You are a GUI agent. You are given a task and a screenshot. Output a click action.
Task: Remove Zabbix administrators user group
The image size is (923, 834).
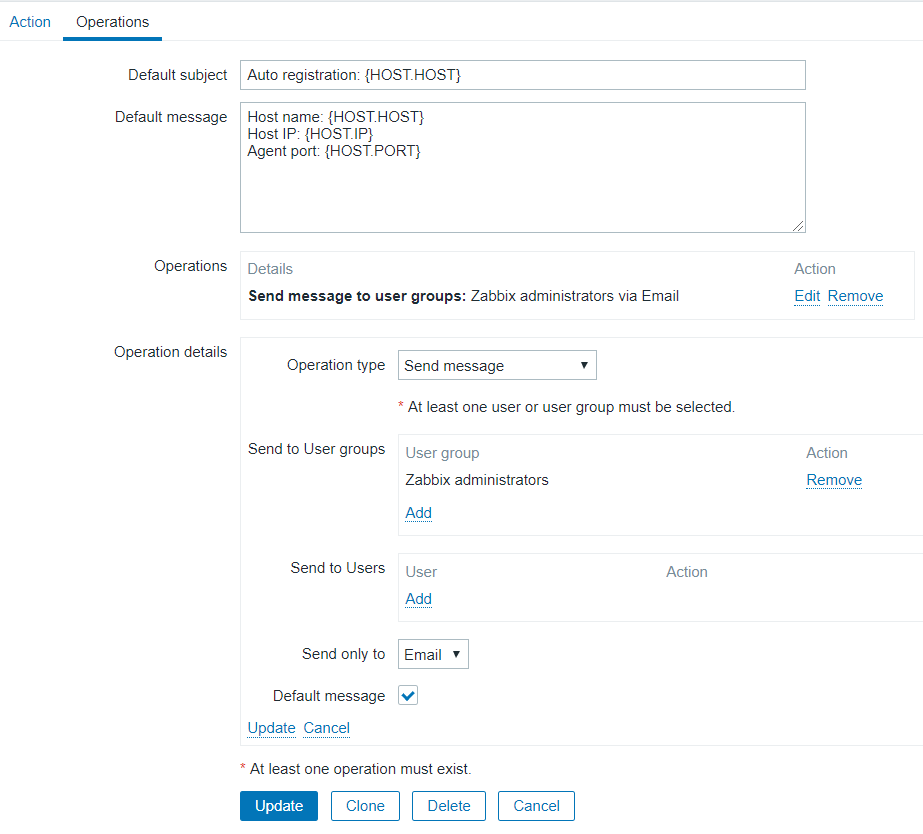coord(834,480)
